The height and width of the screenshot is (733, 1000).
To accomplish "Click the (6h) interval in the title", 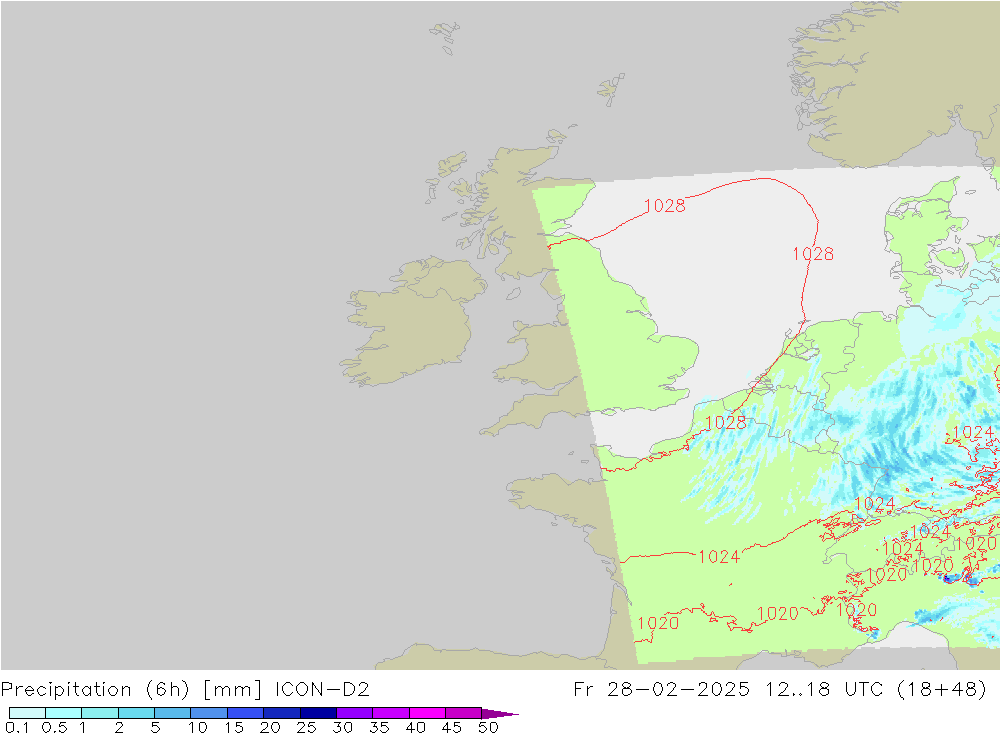I will [167, 690].
